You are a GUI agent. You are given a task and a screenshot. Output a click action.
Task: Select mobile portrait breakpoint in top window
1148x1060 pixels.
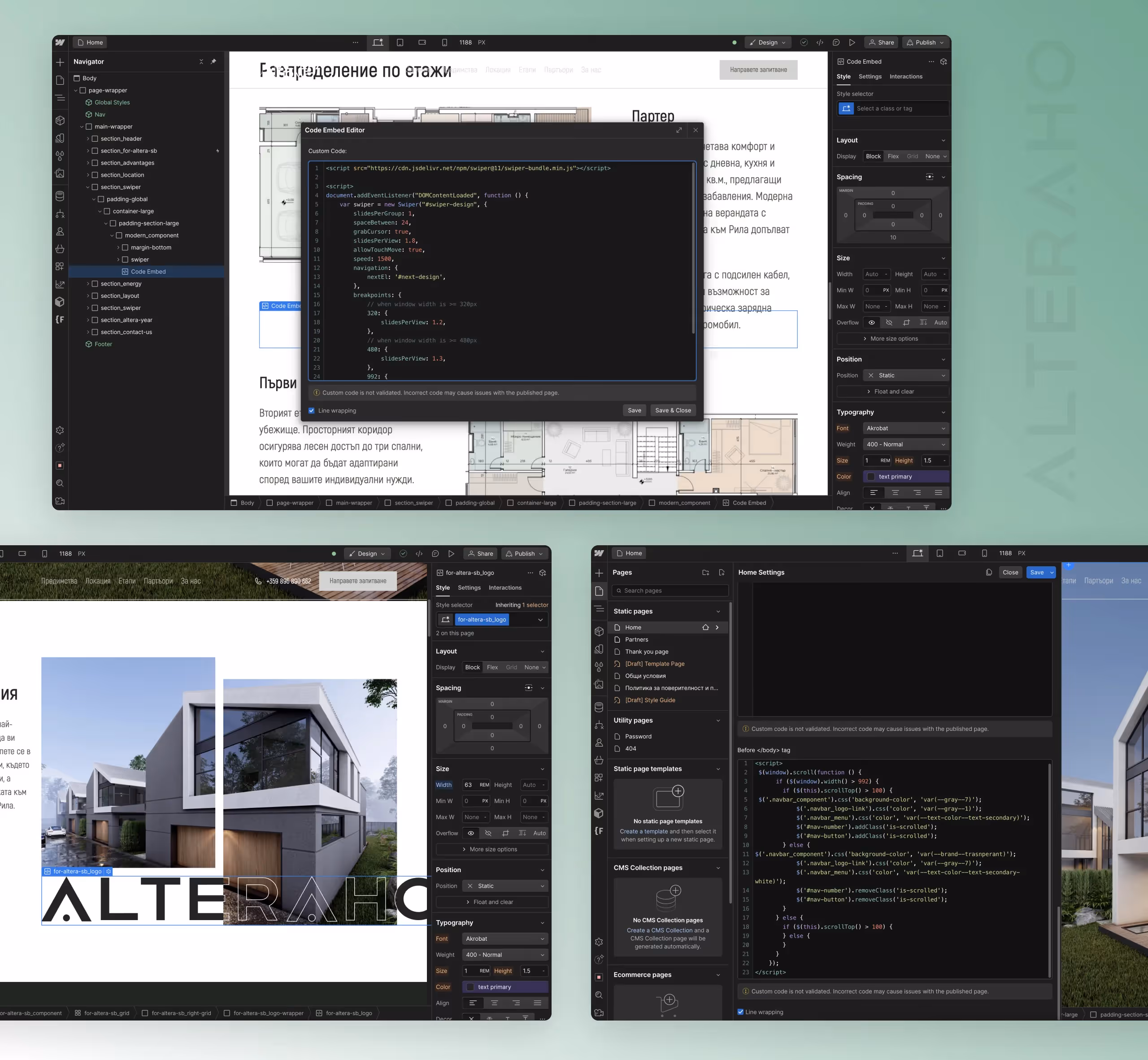(445, 43)
